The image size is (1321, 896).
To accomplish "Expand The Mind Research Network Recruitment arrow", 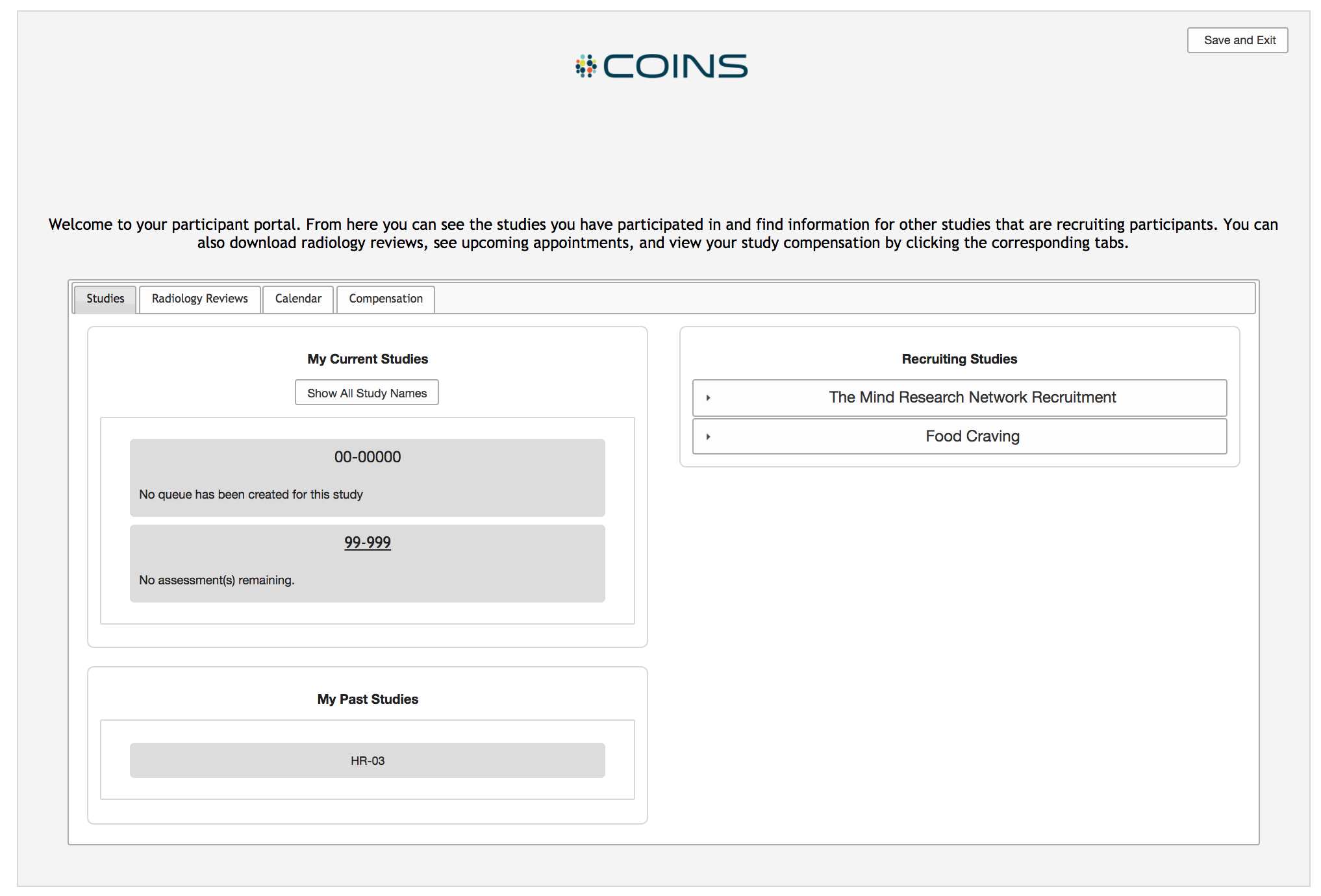I will point(708,398).
